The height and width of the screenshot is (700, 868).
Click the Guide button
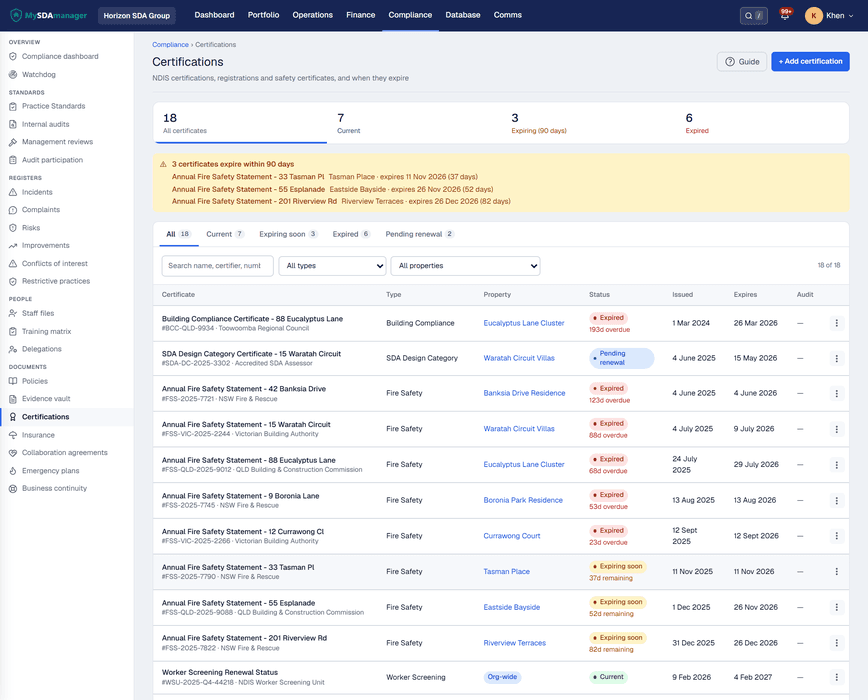(742, 61)
